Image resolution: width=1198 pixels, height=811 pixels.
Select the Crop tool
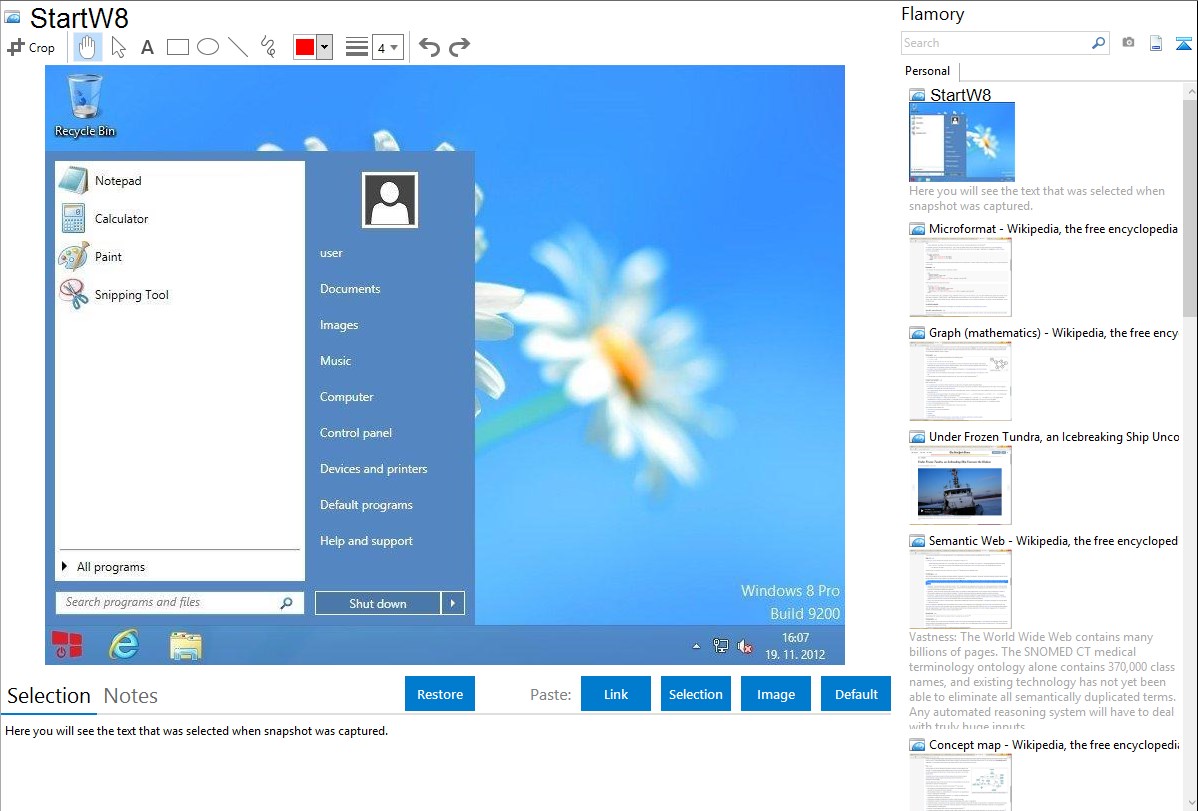pos(31,47)
